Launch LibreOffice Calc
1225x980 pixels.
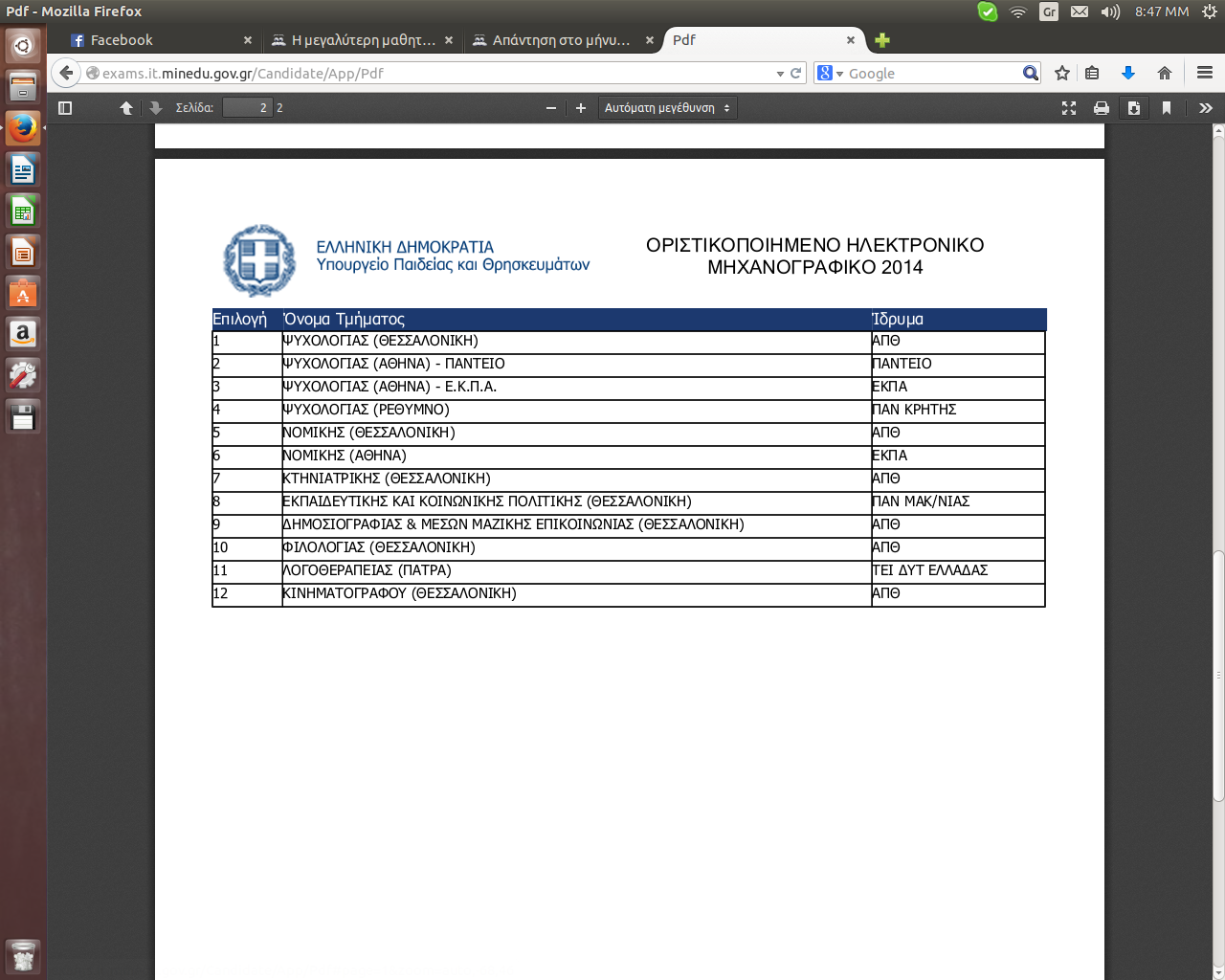23,212
